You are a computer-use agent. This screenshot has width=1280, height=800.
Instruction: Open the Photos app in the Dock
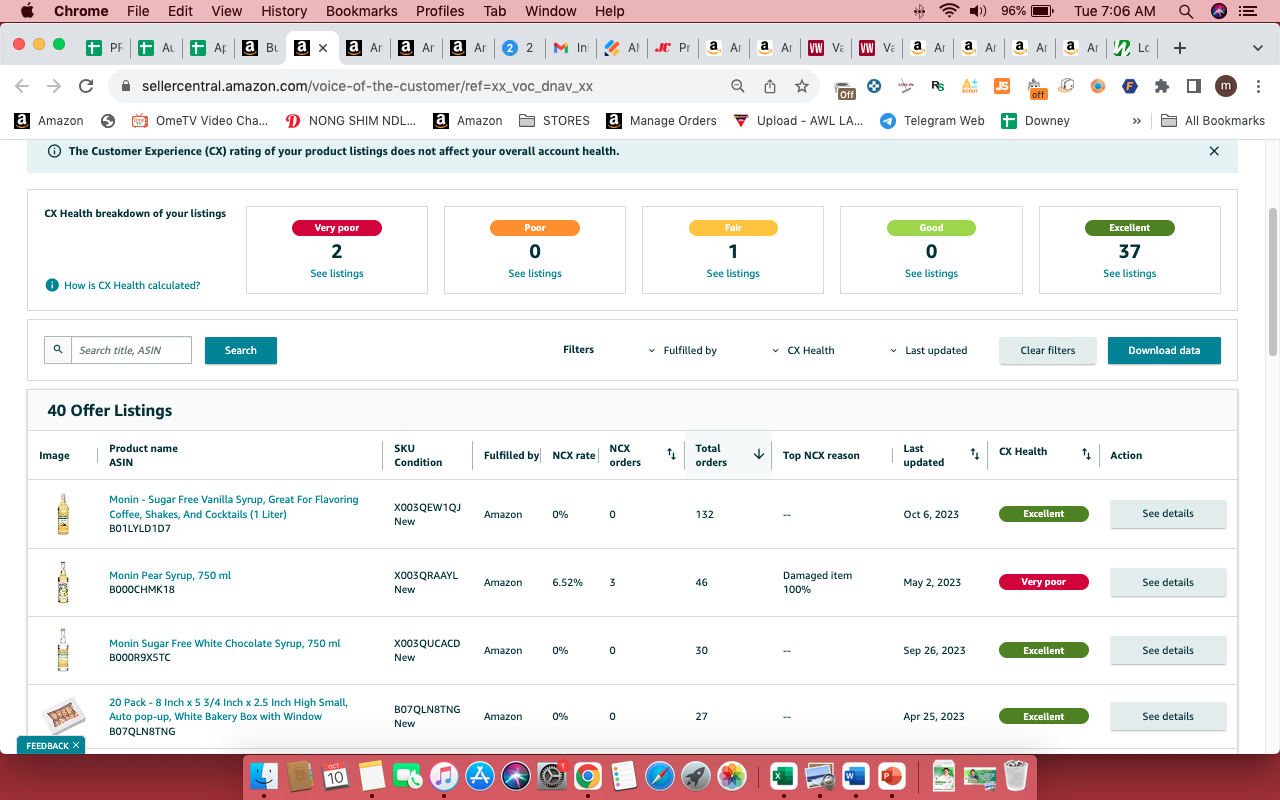pyautogui.click(x=732, y=776)
